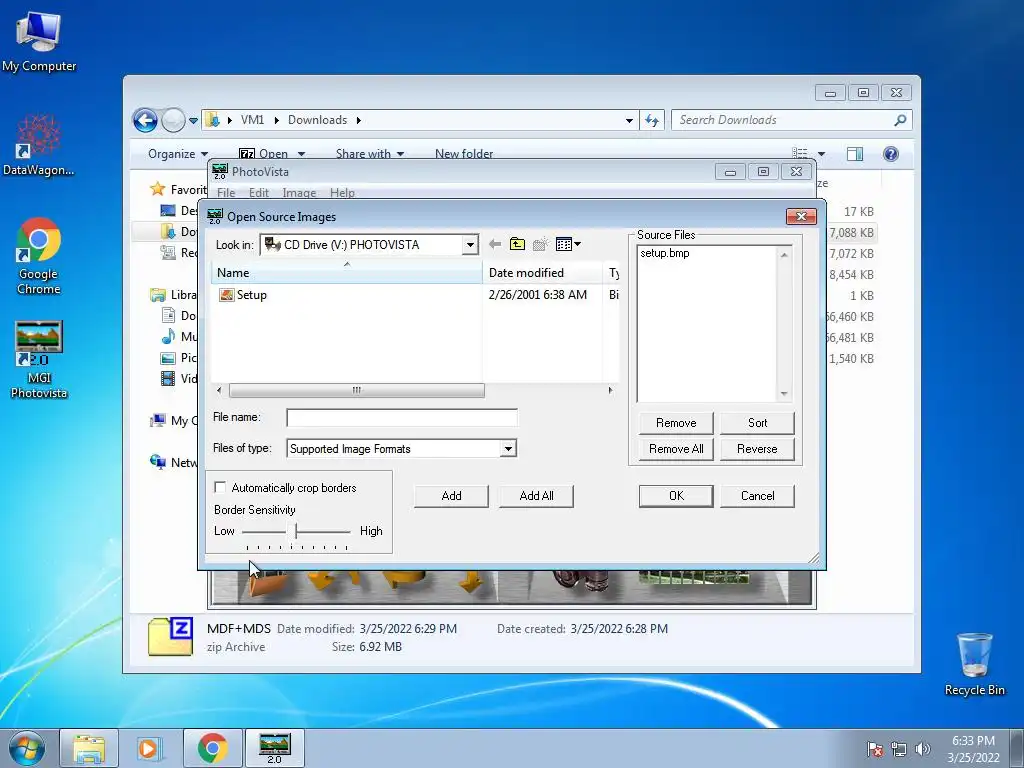Viewport: 1024px width, 768px height.
Task: Click Action Center flag tray icon
Action: 875,749
